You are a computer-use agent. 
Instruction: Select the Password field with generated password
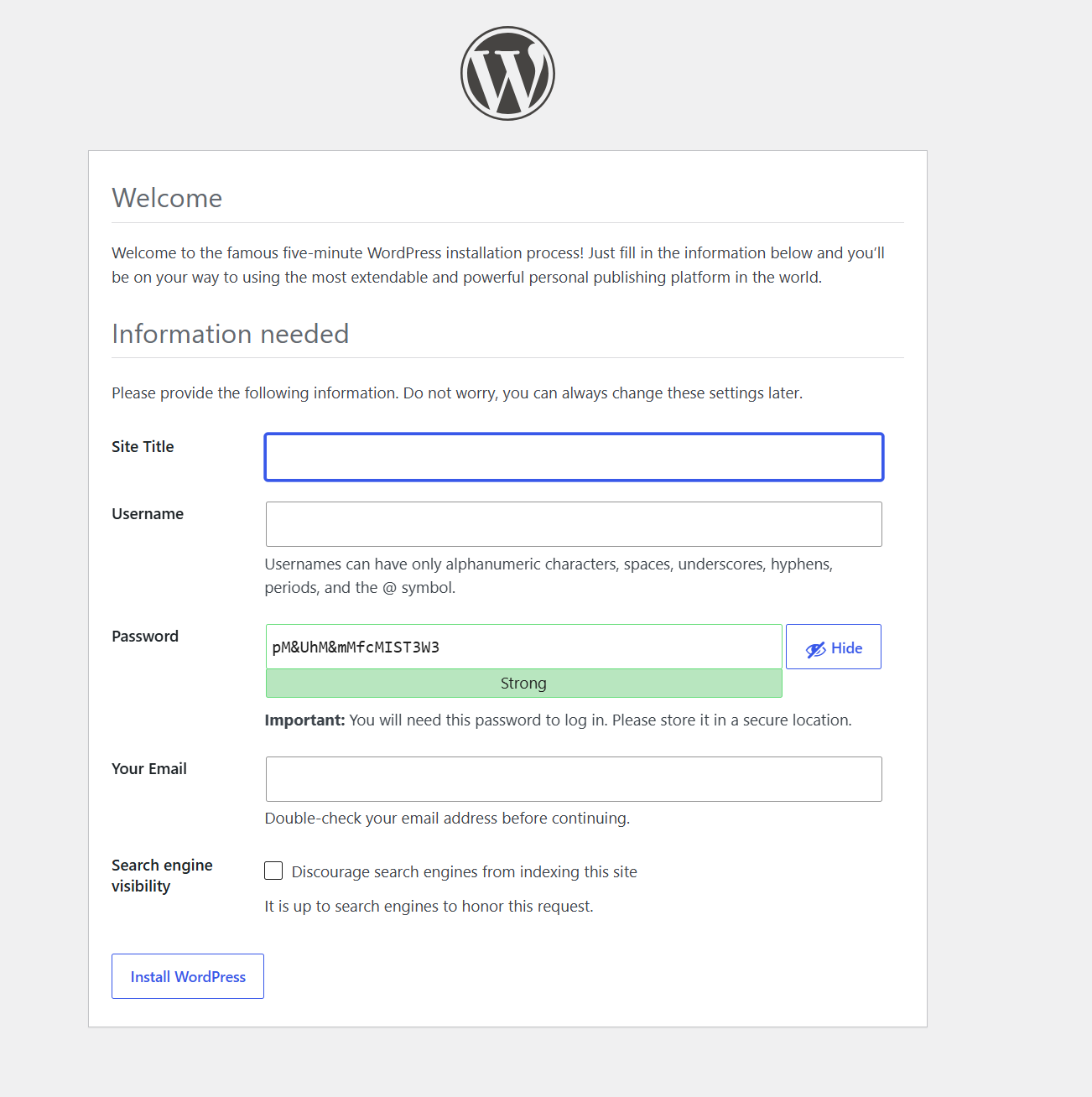(x=523, y=647)
